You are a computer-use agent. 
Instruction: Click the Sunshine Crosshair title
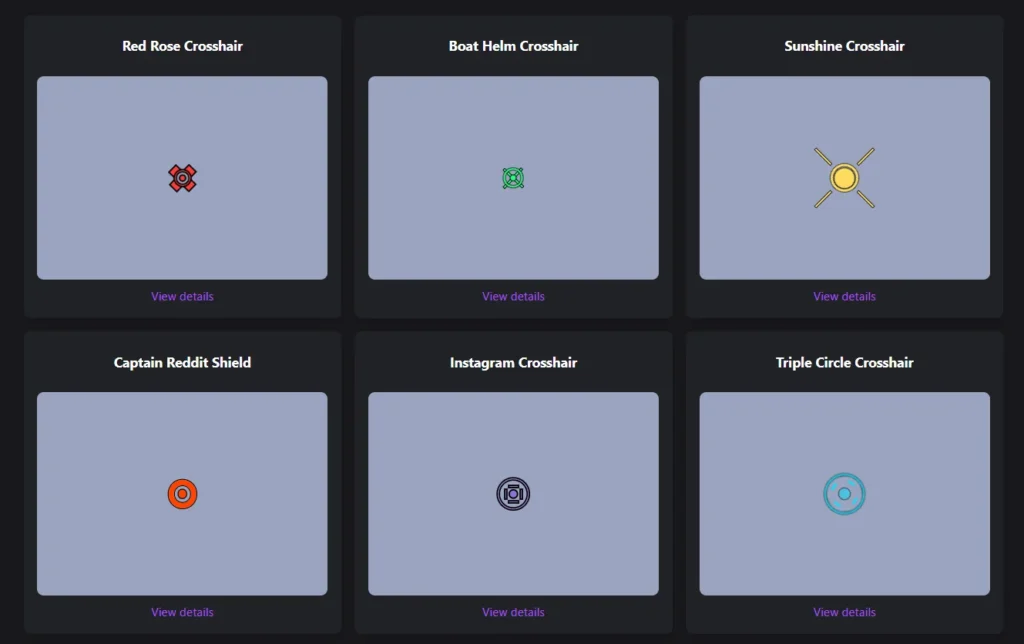click(844, 45)
